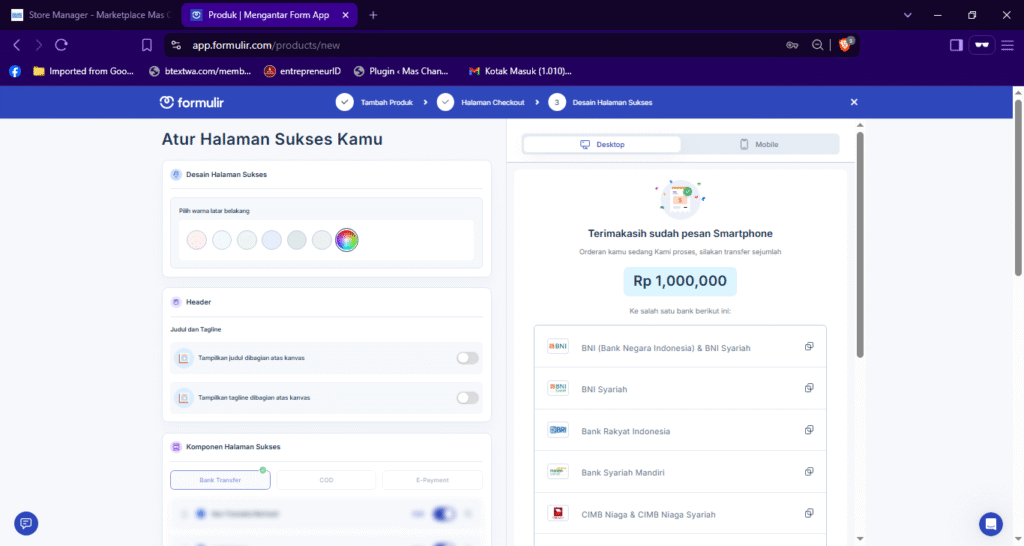Image resolution: width=1024 pixels, height=546 pixels.
Task: Click the Rp 1,000,000 amount badge
Action: coord(680,281)
